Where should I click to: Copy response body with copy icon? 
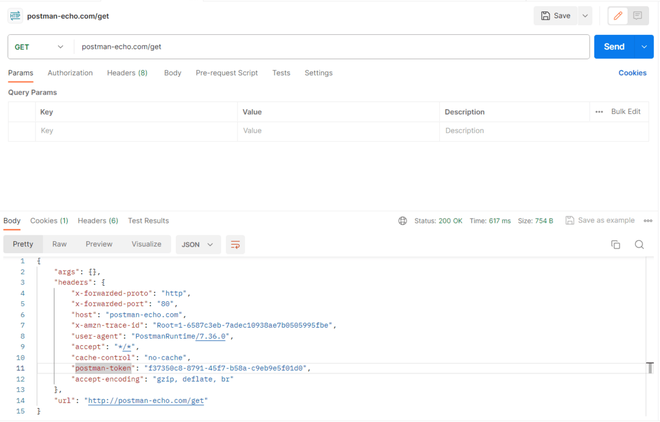tap(615, 244)
